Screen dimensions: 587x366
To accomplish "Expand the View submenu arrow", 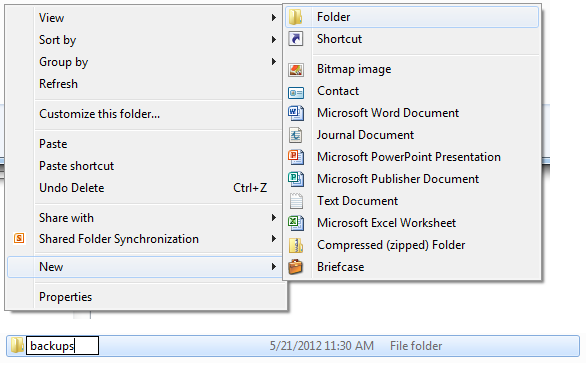I will pyautogui.click(x=274, y=18).
